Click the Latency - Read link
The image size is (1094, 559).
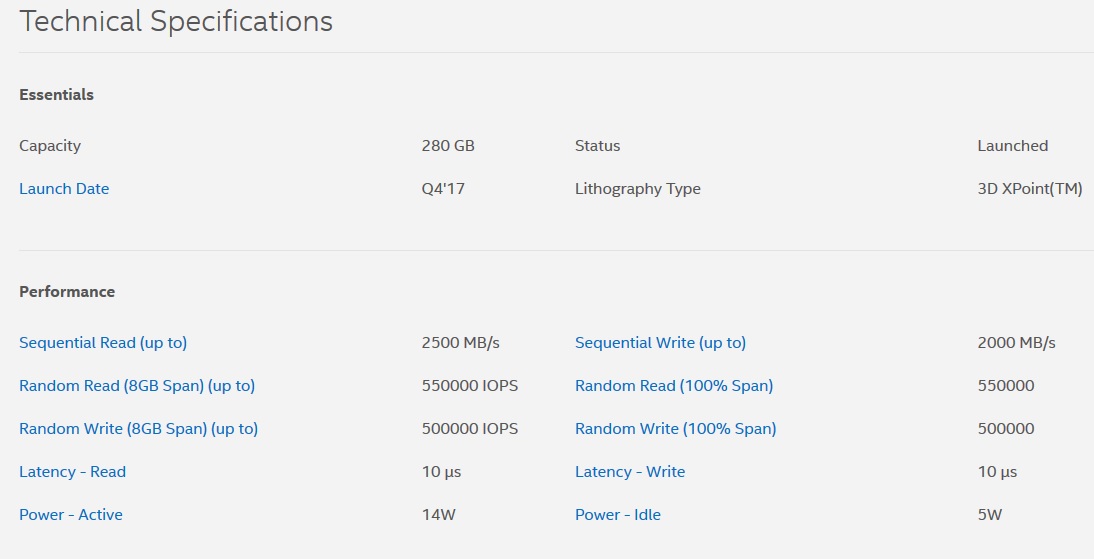pyautogui.click(x=73, y=472)
